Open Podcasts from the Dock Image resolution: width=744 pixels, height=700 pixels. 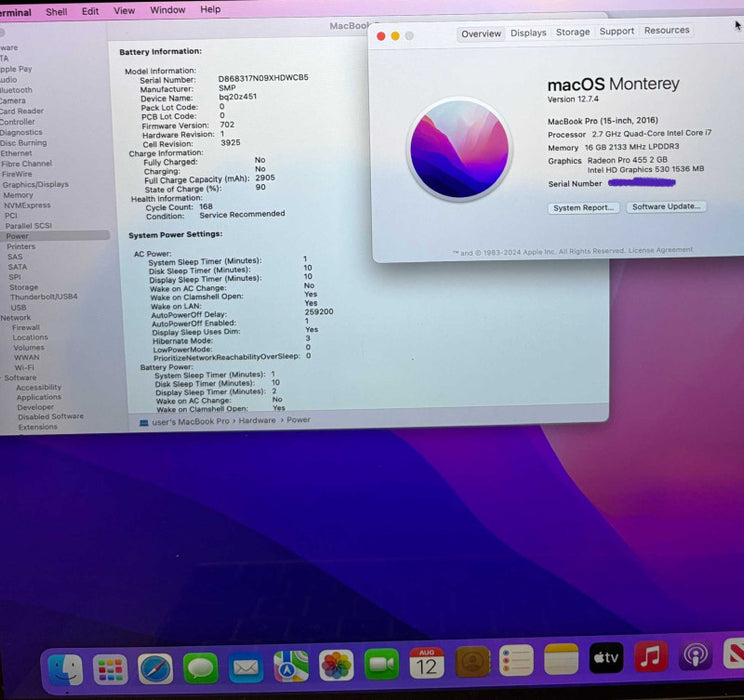coord(695,655)
